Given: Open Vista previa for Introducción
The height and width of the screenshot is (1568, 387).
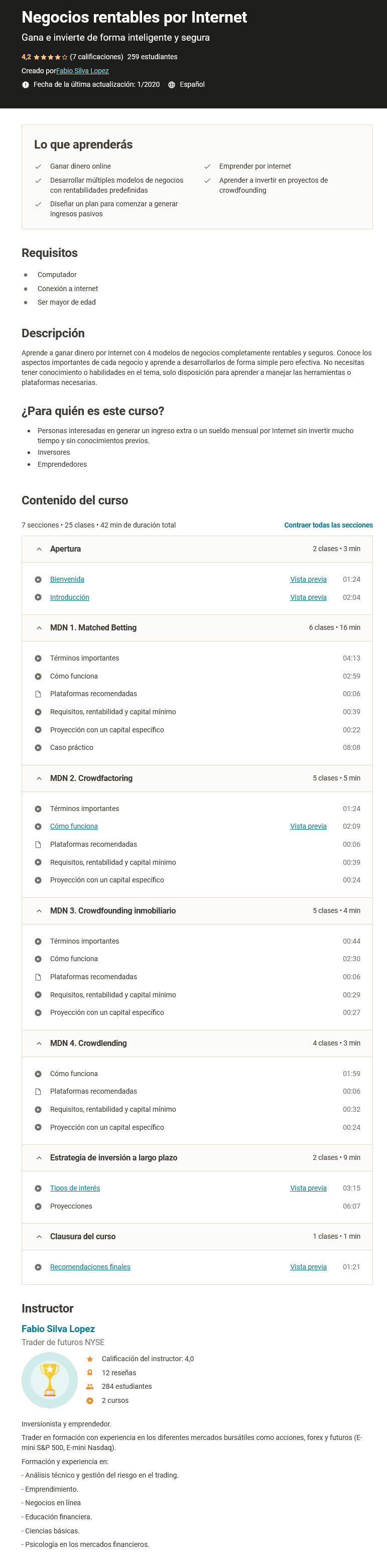Looking at the screenshot, I should point(308,597).
